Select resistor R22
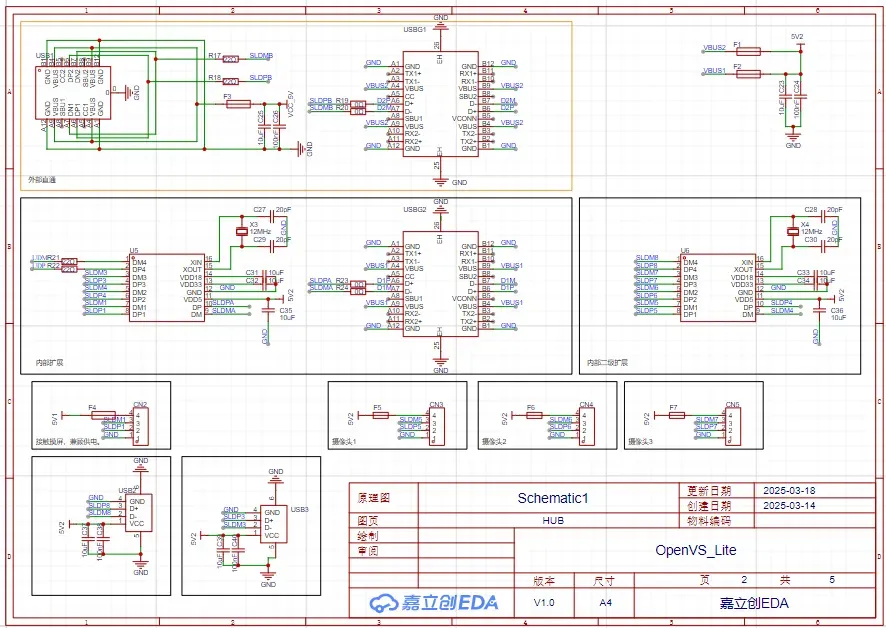The image size is (886, 628). [x=69, y=269]
